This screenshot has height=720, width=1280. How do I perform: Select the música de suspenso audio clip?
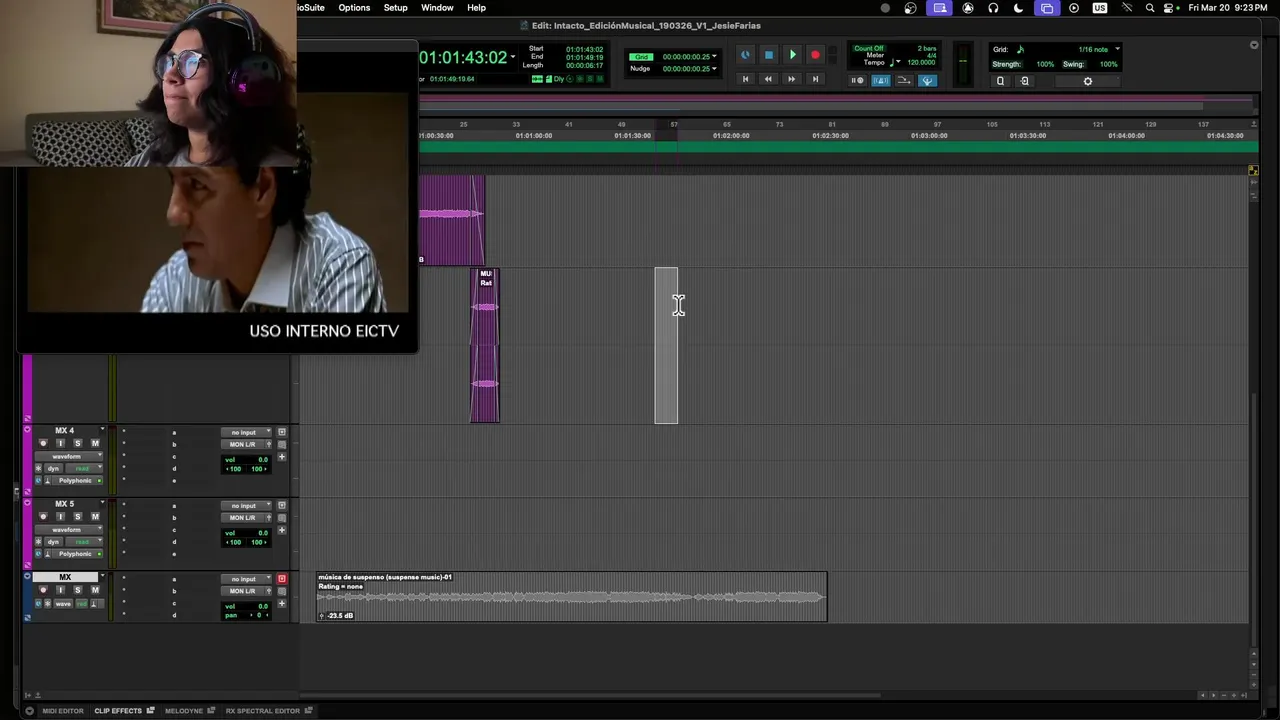tap(572, 597)
